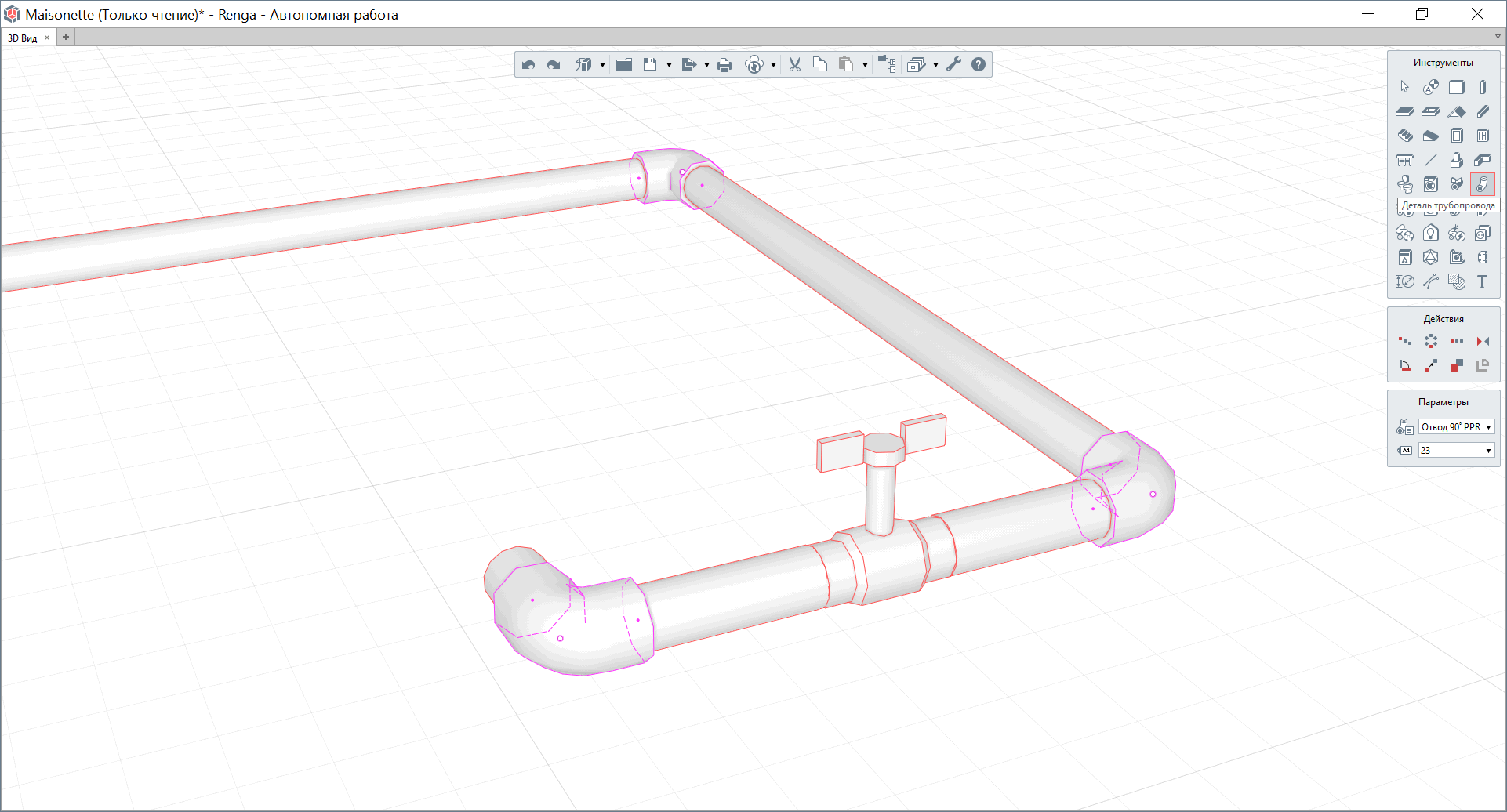Image resolution: width=1507 pixels, height=812 pixels.
Task: Click the diagonal arrow action in Действия
Action: tap(1431, 365)
